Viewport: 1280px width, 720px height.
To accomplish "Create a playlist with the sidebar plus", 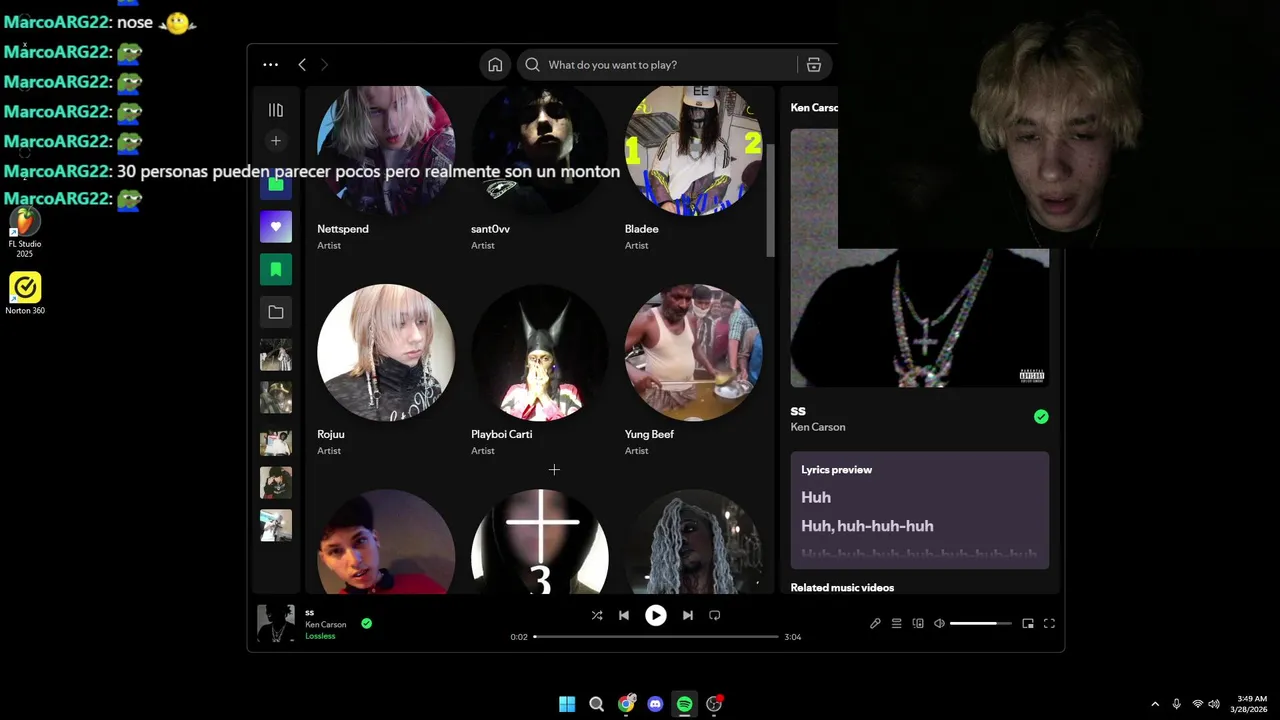I will coord(276,141).
